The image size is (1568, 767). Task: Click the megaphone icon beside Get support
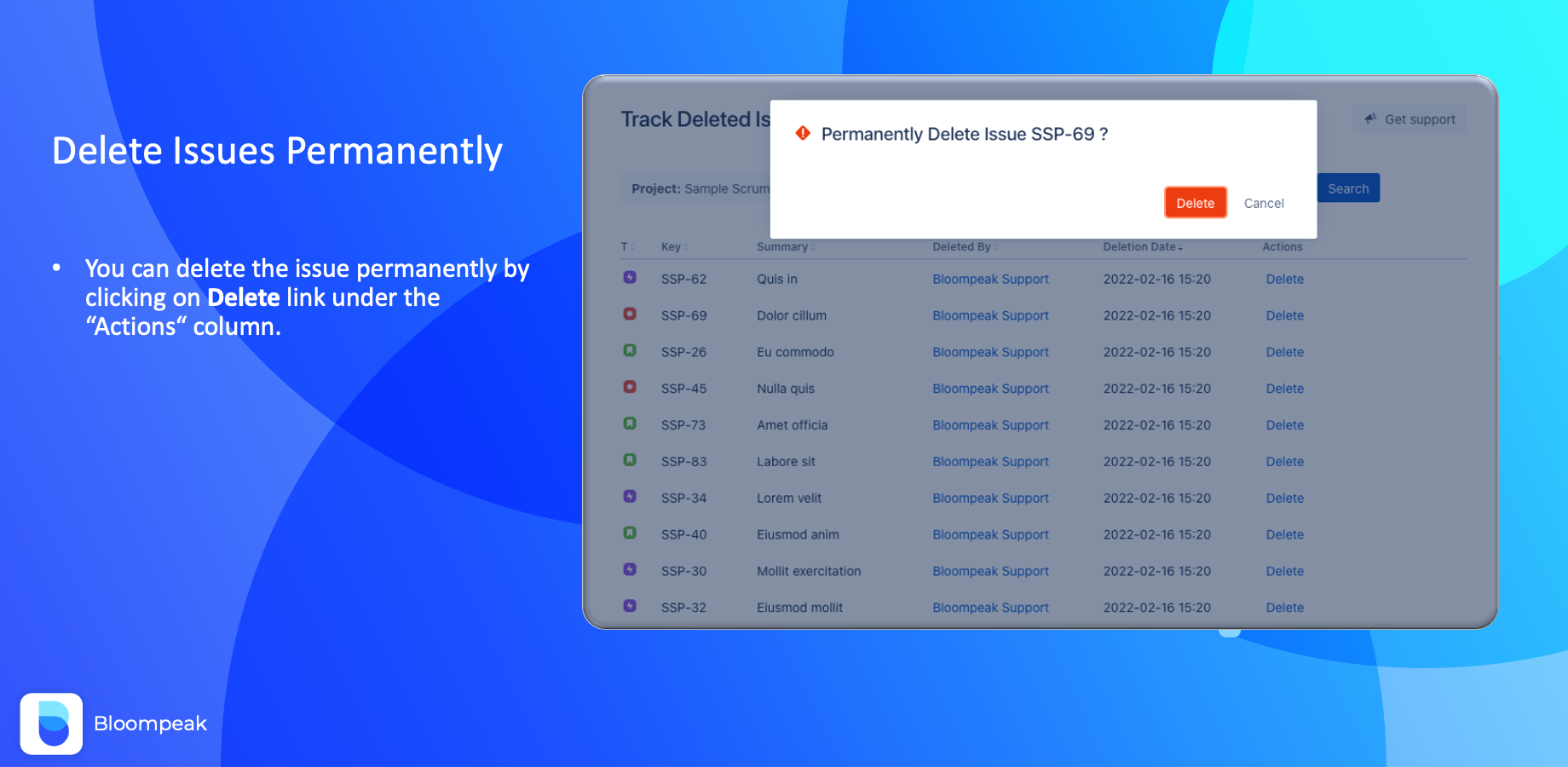click(1370, 118)
